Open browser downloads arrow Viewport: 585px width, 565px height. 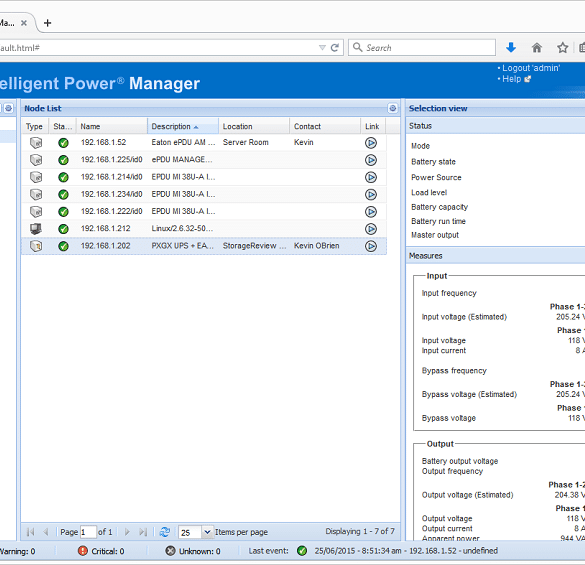click(511, 47)
